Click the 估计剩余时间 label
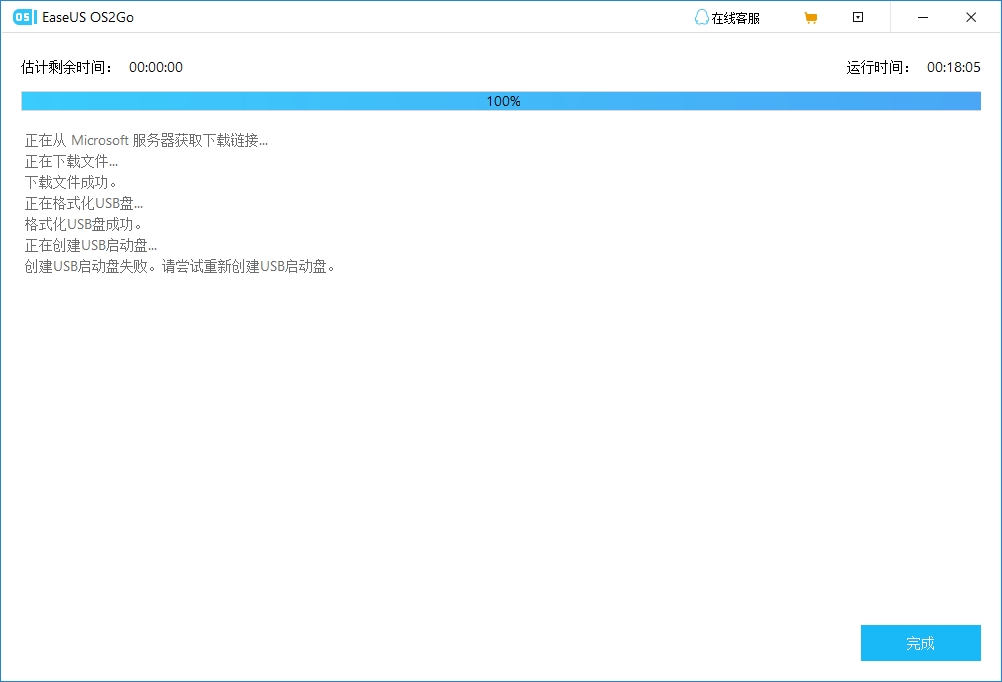1002x682 pixels. click(67, 67)
